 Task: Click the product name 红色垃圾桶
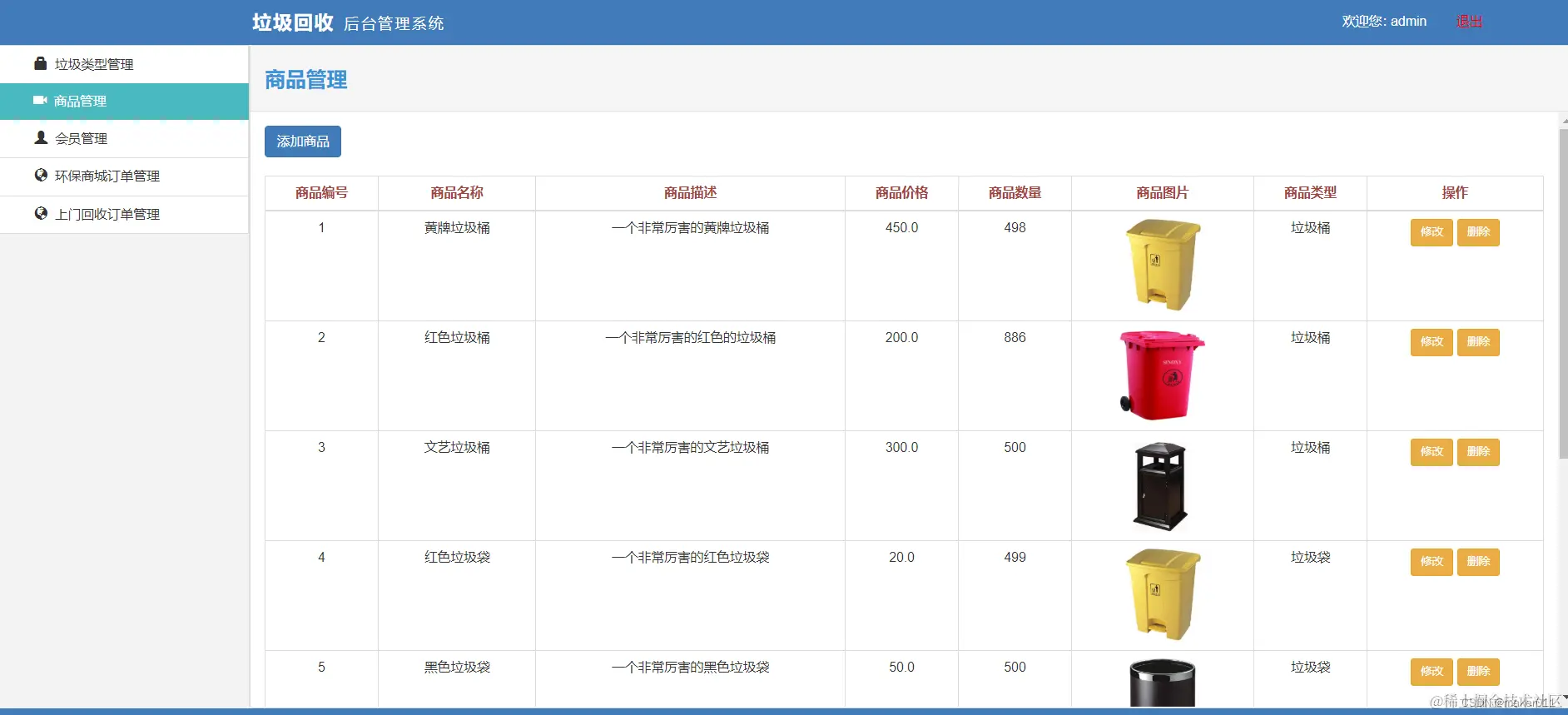457,338
